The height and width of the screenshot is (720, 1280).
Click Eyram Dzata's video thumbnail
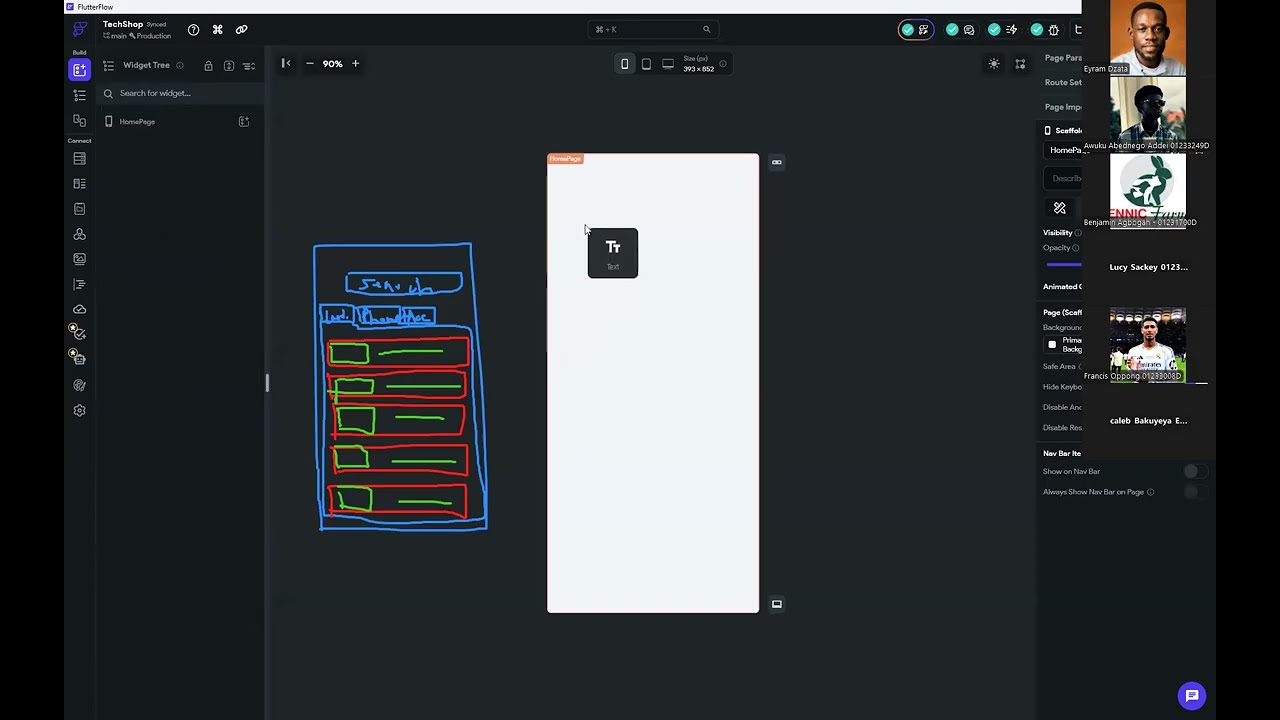1147,38
